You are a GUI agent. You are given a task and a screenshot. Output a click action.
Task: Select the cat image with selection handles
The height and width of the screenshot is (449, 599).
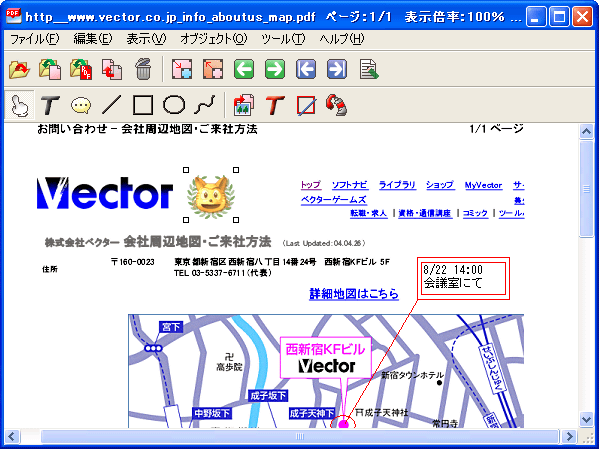pos(211,195)
